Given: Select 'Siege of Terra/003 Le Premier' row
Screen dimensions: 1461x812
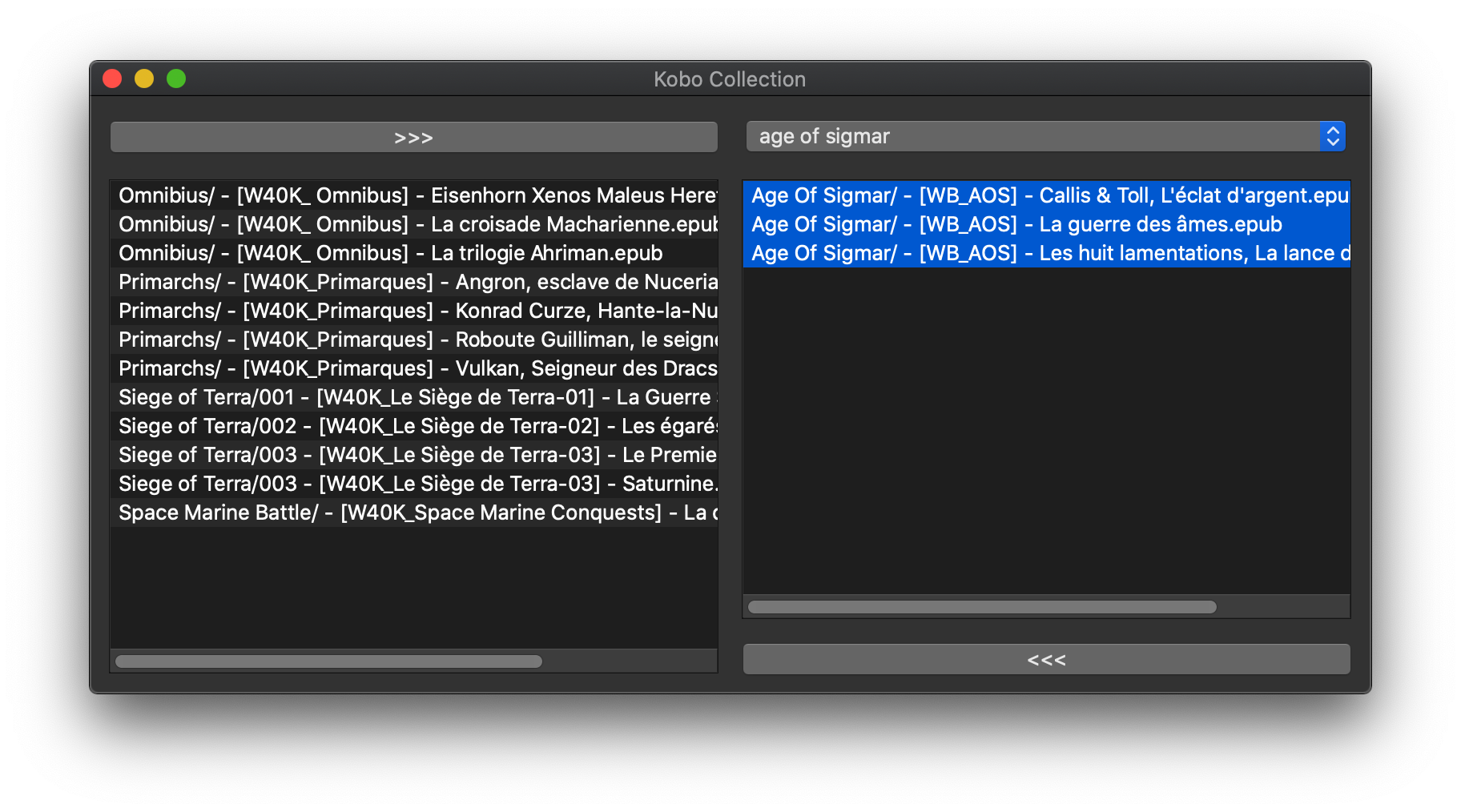Looking at the screenshot, I should coord(414,455).
